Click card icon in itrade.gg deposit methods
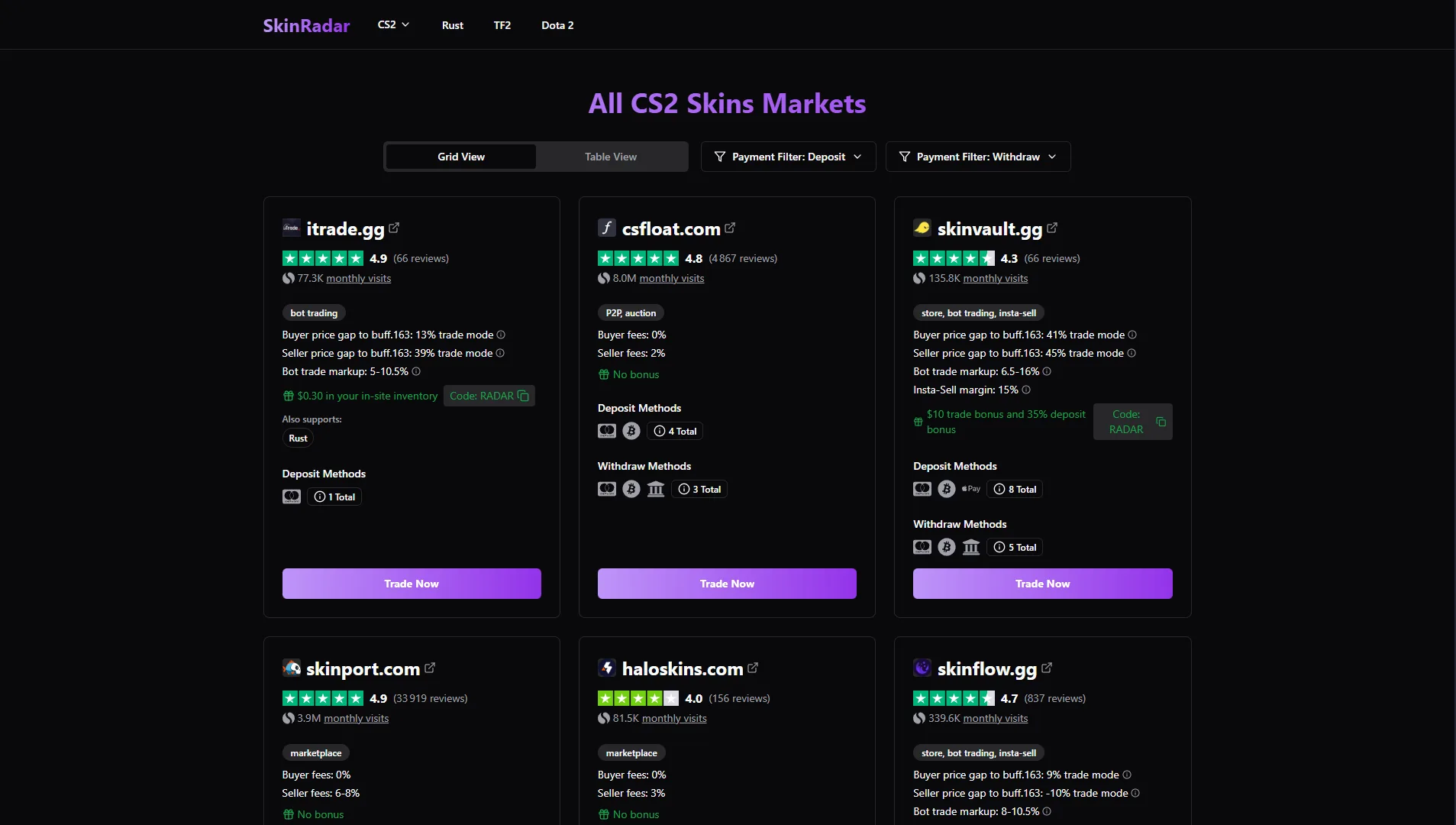The height and width of the screenshot is (825, 1456). click(292, 497)
